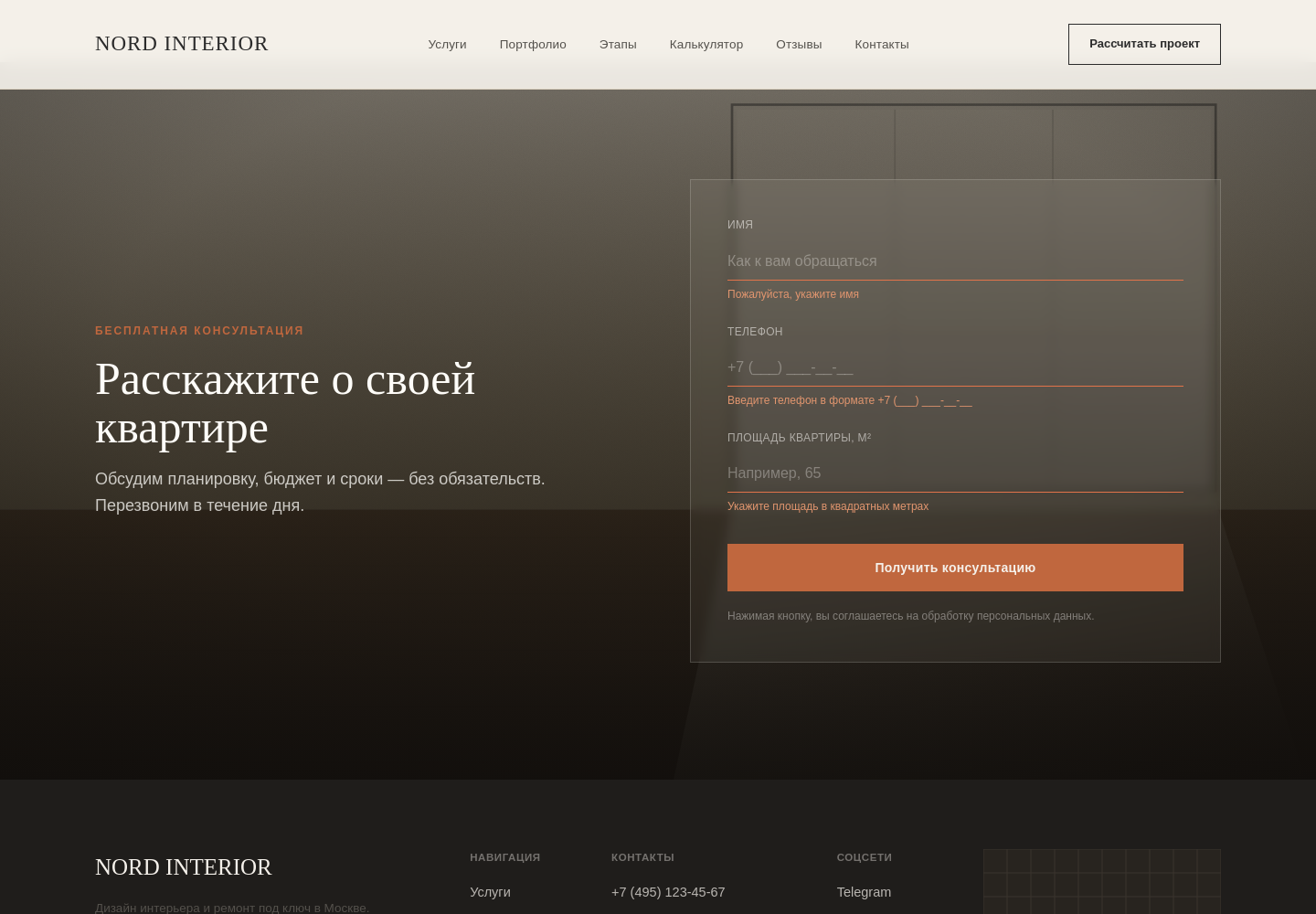Click the personal data consent text
This screenshot has height=914, width=1316.
pyautogui.click(x=910, y=616)
